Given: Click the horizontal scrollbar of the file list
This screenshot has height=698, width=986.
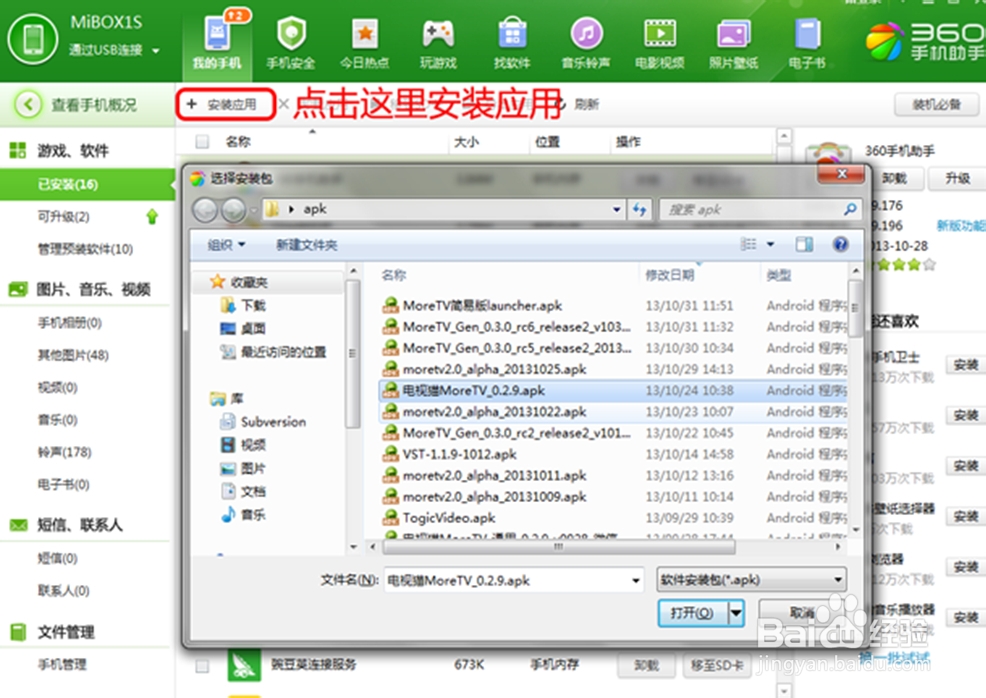Looking at the screenshot, I should click(558, 547).
